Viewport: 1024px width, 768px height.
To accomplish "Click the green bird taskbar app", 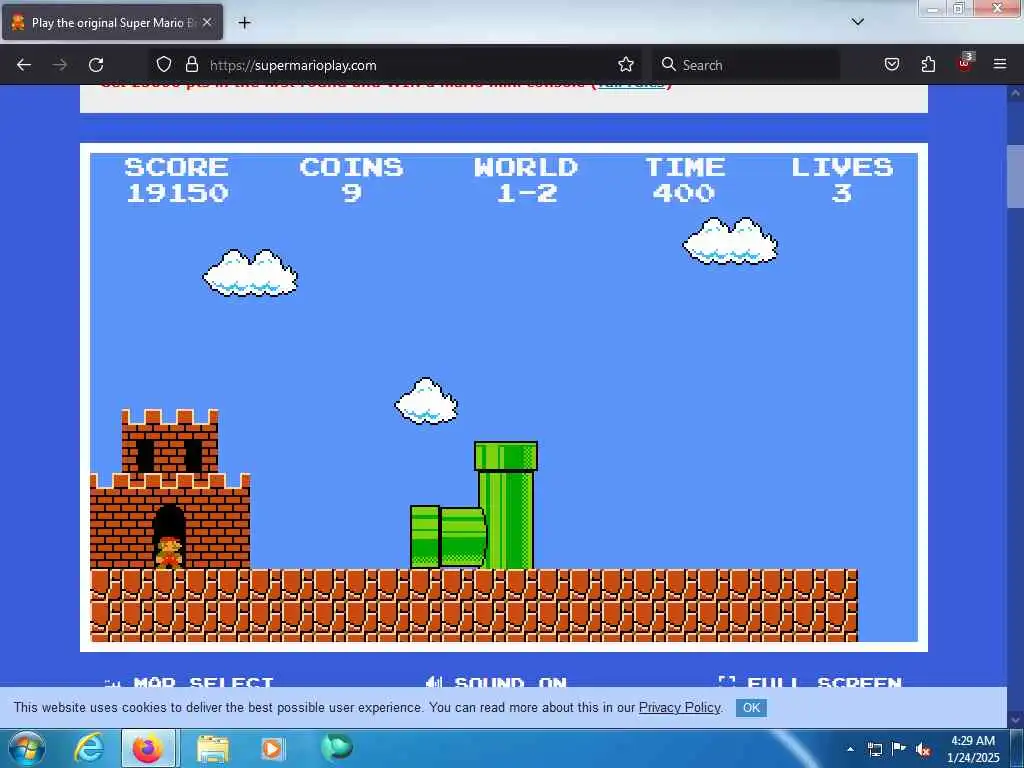I will pos(336,747).
